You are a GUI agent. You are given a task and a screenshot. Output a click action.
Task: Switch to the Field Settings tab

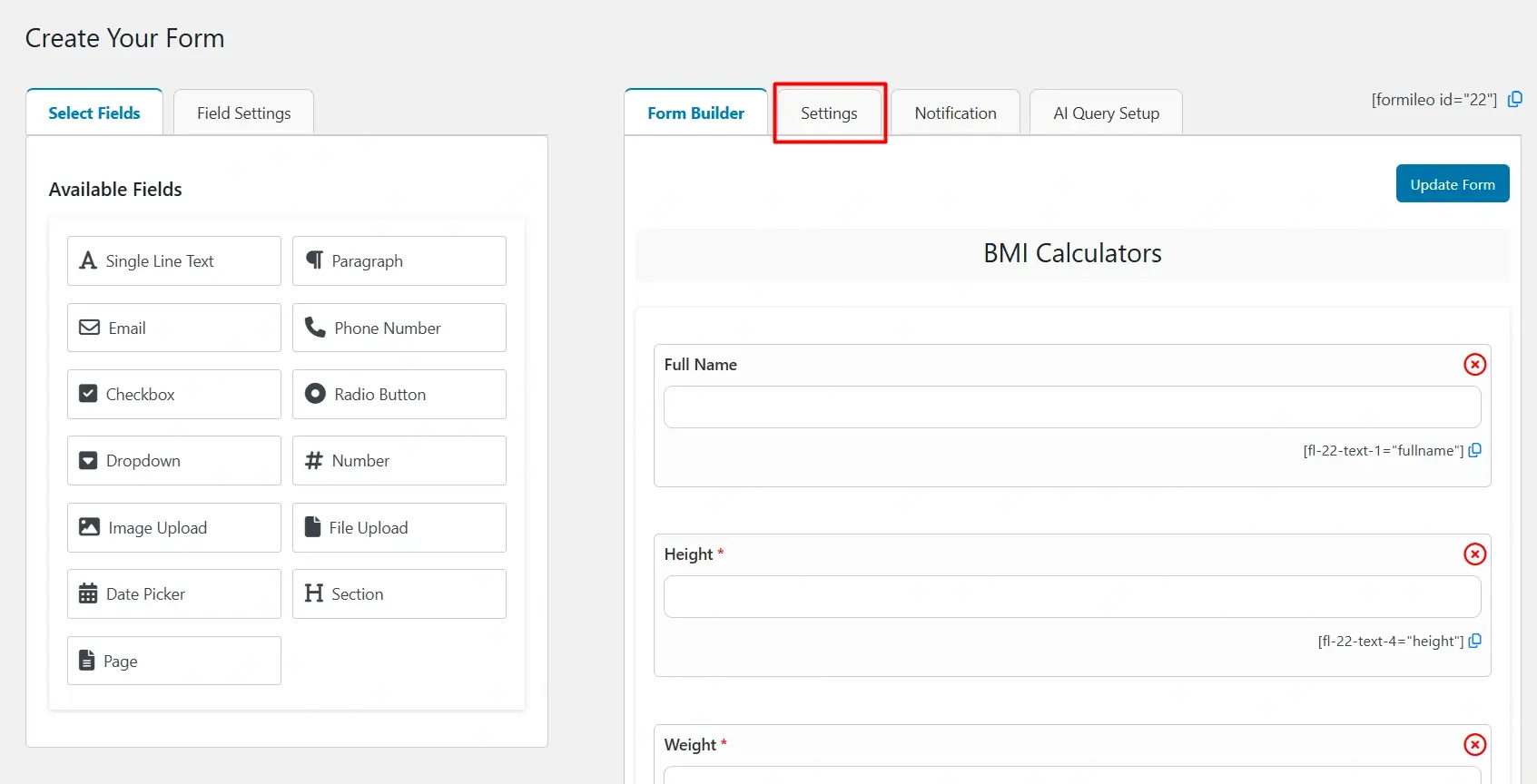(x=243, y=113)
